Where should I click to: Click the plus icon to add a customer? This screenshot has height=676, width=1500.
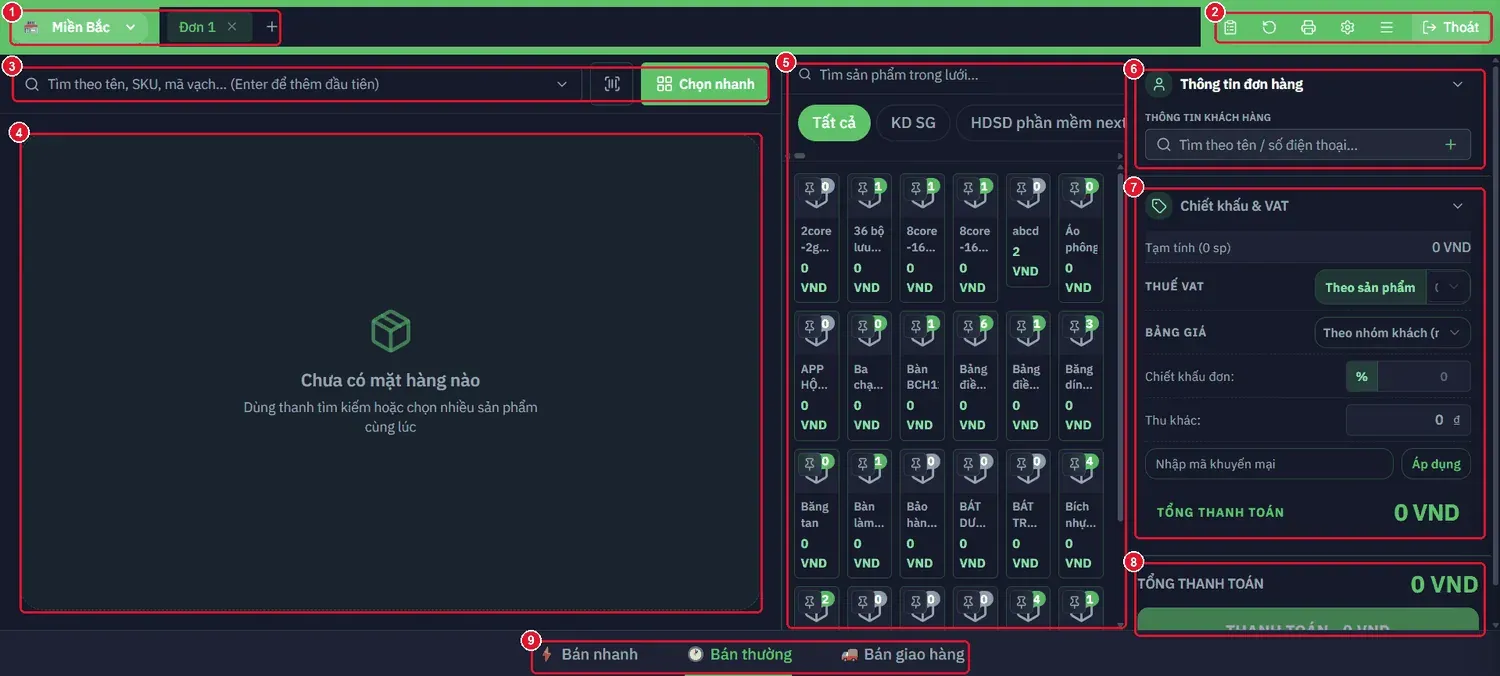(1450, 145)
